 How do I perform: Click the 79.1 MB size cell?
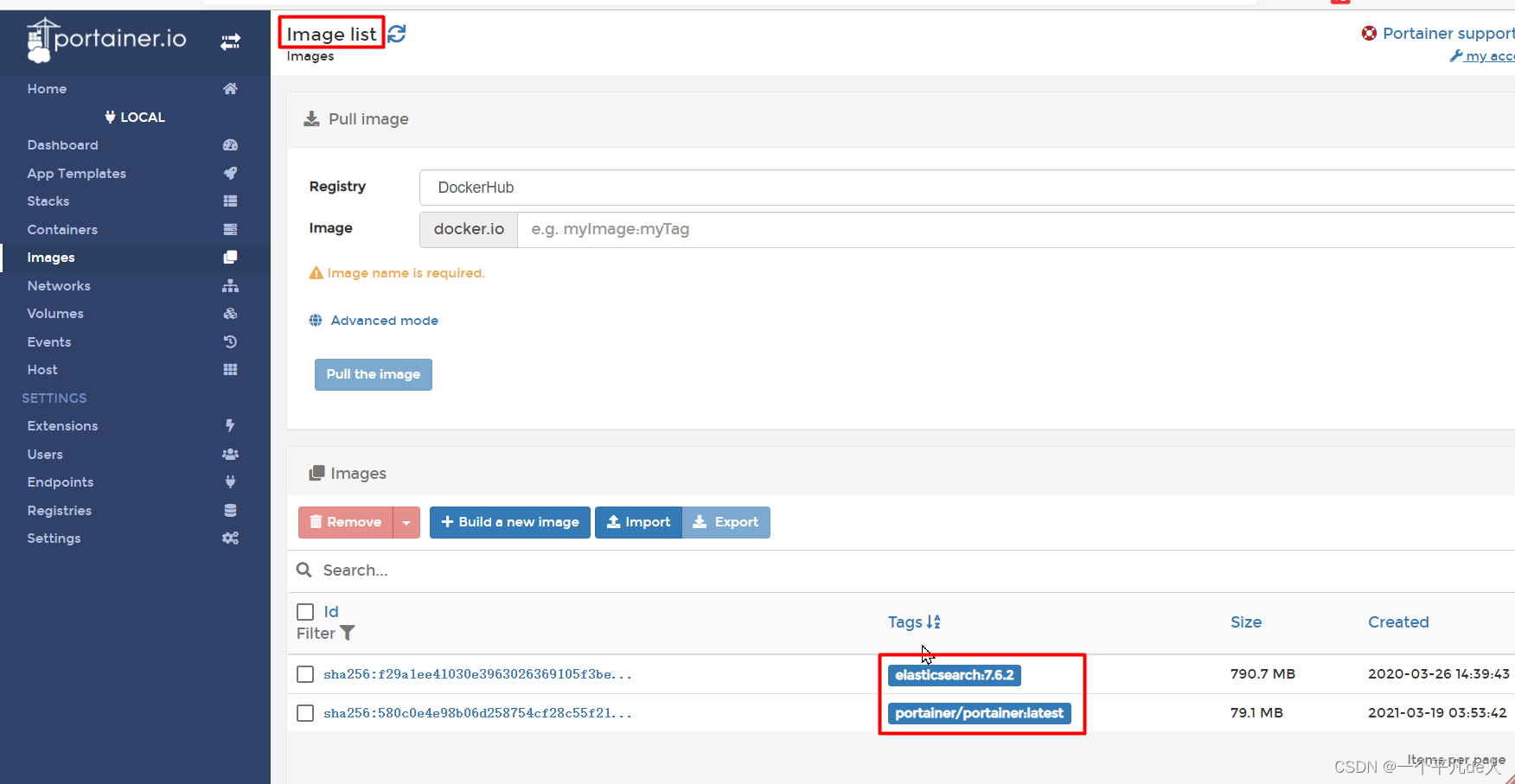point(1256,713)
